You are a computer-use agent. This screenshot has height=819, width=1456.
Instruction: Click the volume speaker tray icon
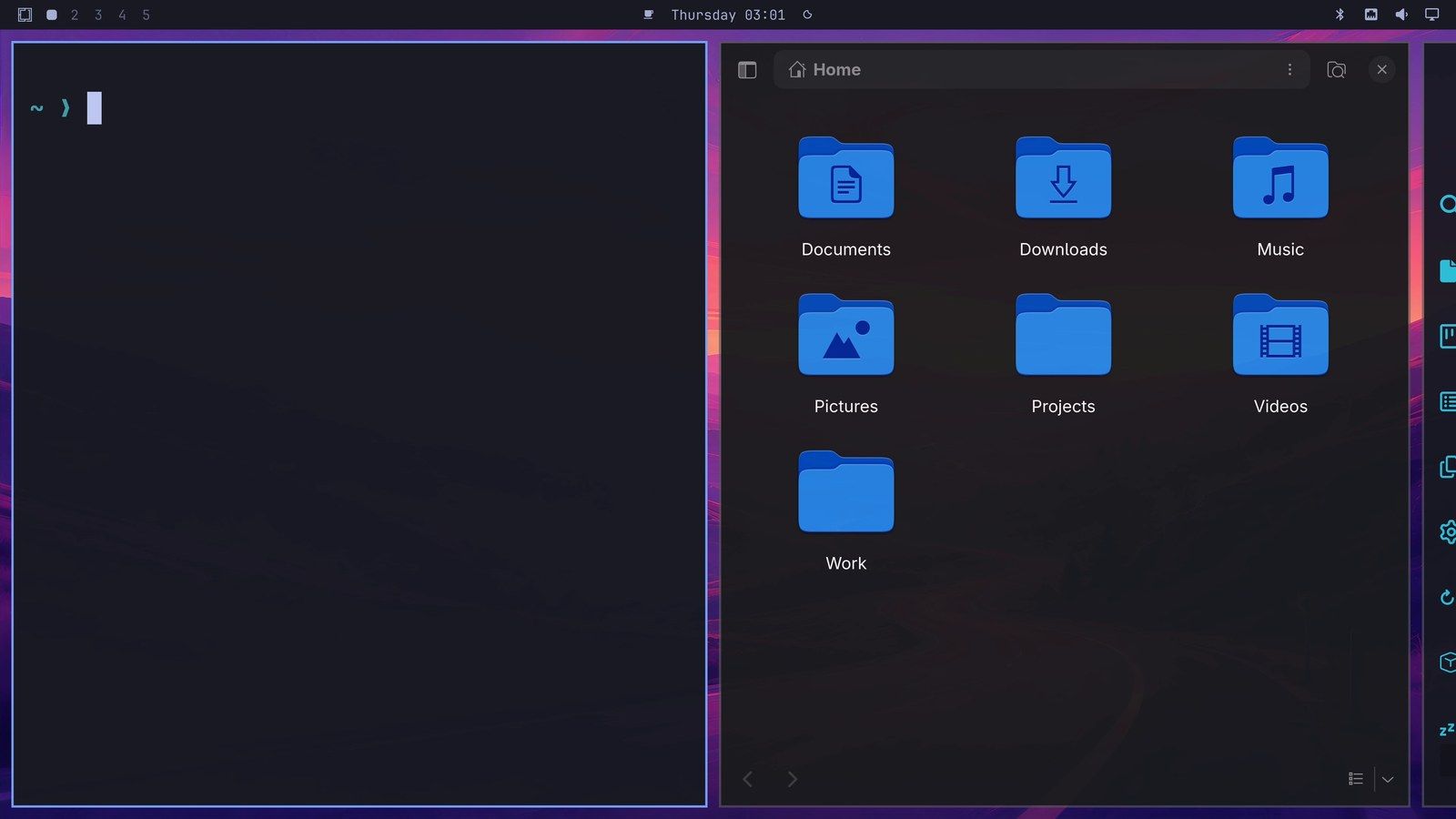pos(1401,15)
